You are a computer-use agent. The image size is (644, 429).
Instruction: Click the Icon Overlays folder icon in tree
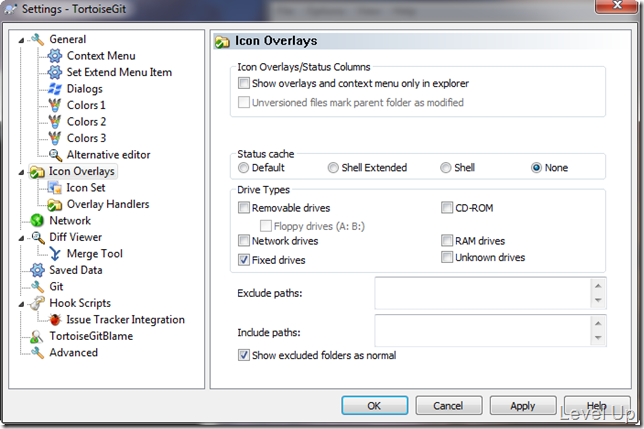point(37,172)
